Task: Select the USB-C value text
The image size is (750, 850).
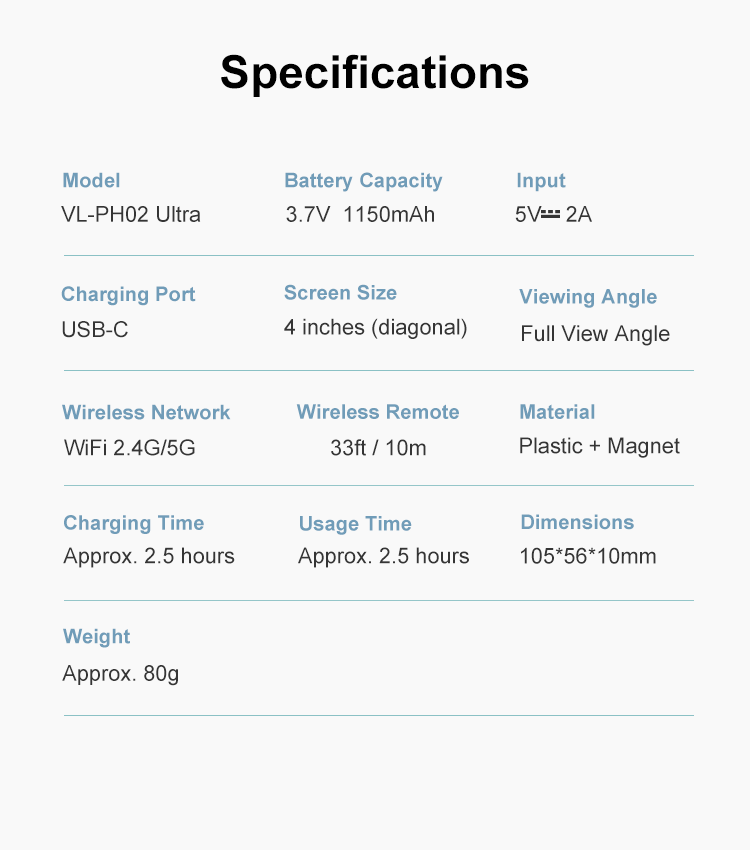Action: click(95, 330)
